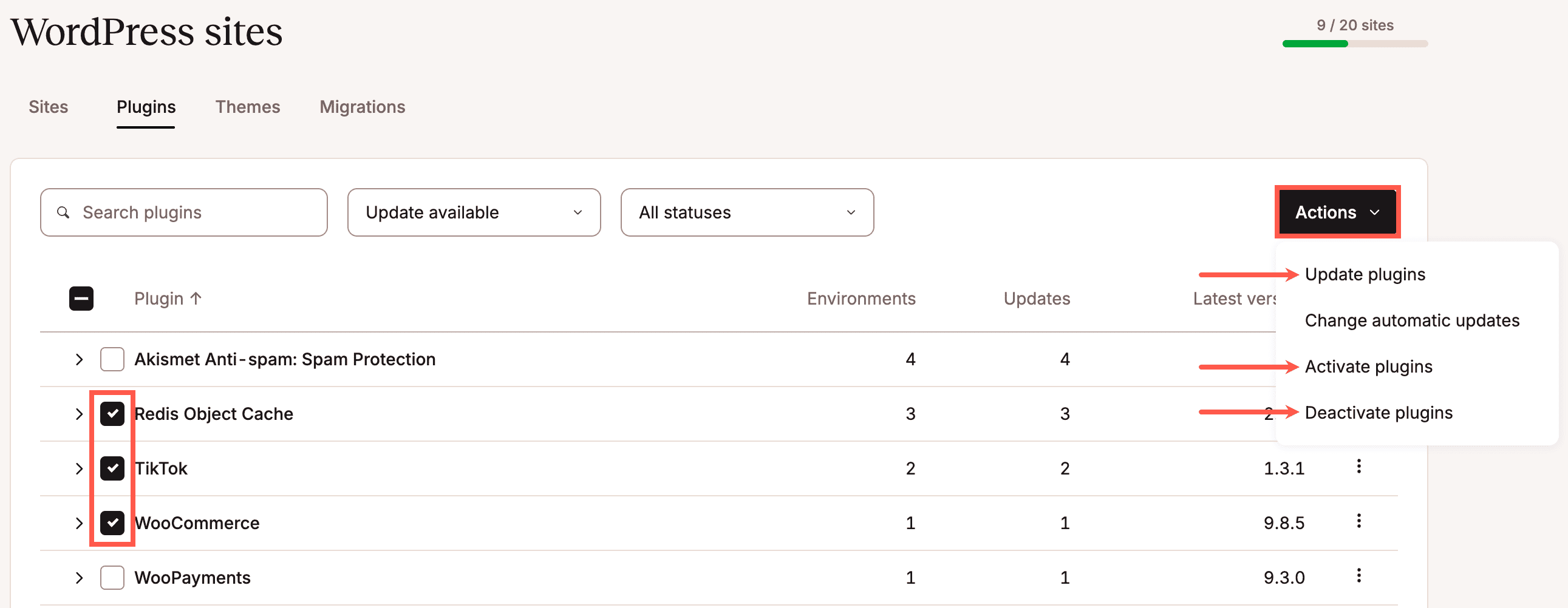
Task: Open the Migrations tab
Action: click(362, 107)
